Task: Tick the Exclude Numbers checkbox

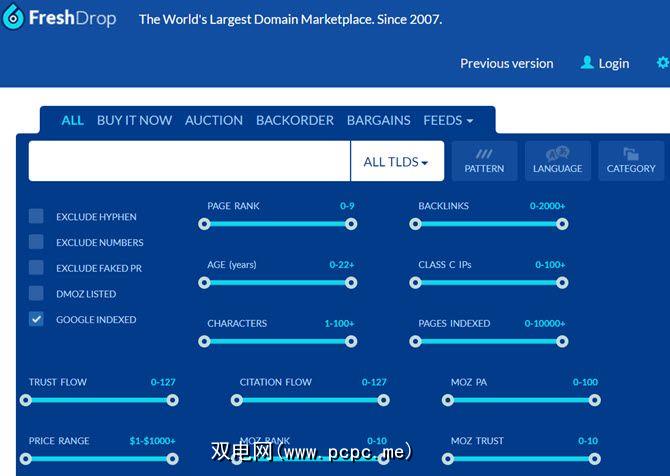Action: [36, 242]
